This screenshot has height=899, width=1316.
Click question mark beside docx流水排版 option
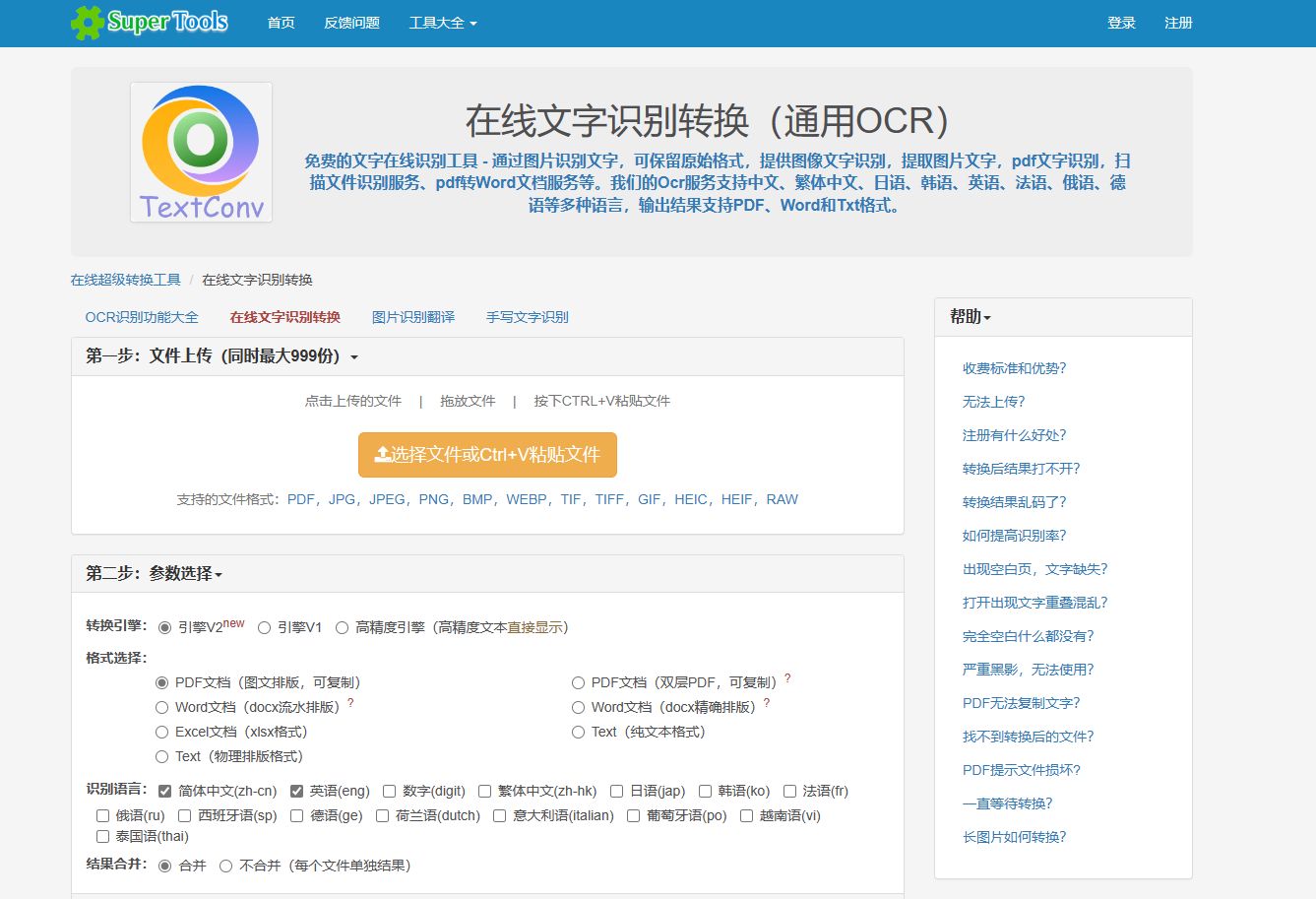tap(350, 703)
